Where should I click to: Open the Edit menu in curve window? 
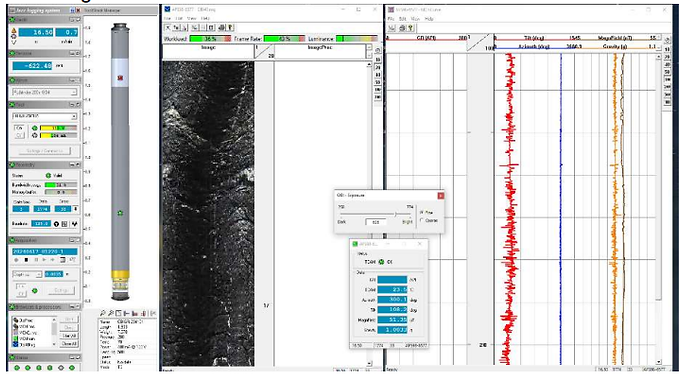coord(403,19)
